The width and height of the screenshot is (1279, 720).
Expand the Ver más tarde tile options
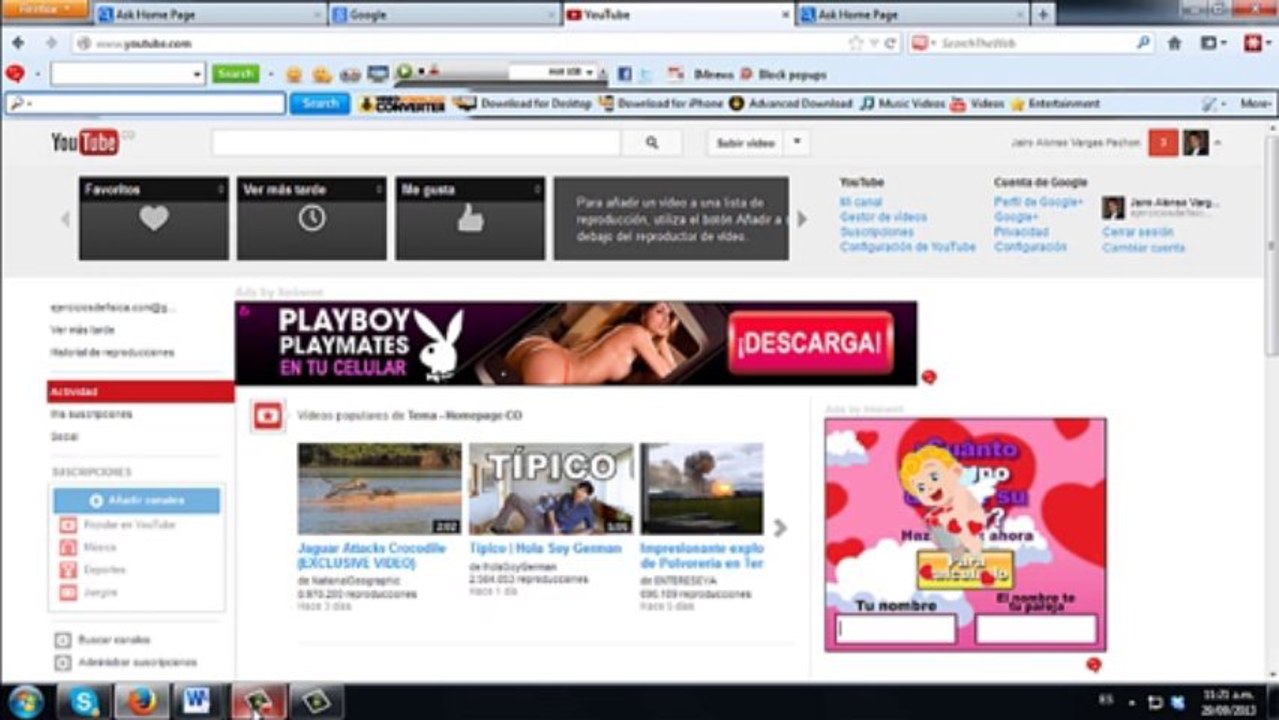click(x=379, y=189)
